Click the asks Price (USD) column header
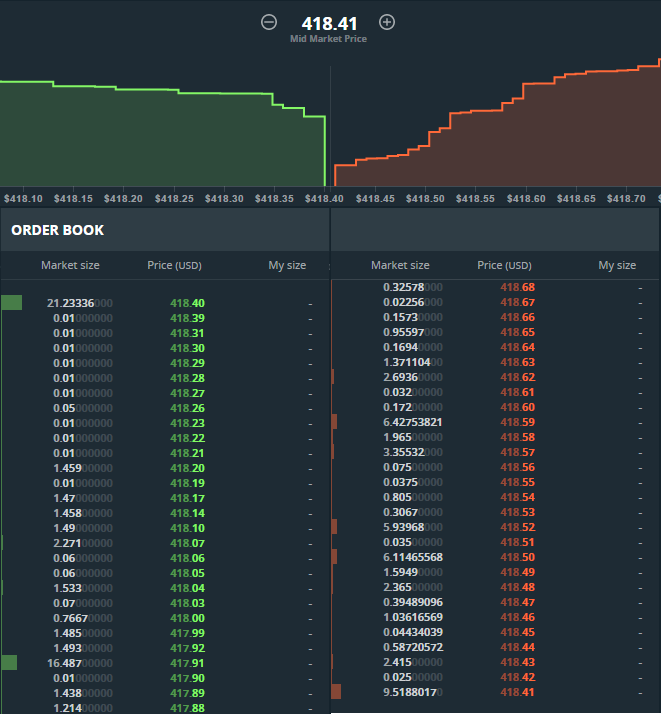Screen dimensions: 661x714 pos(504,265)
